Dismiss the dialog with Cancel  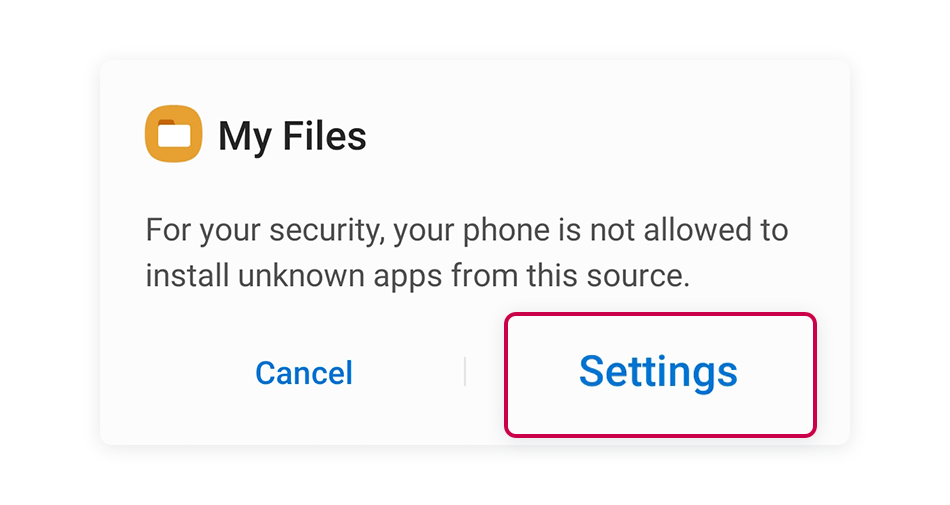(x=304, y=372)
